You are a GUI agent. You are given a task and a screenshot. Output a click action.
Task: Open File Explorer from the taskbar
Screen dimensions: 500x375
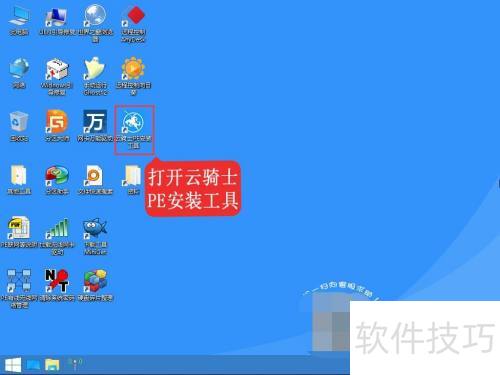[52, 365]
